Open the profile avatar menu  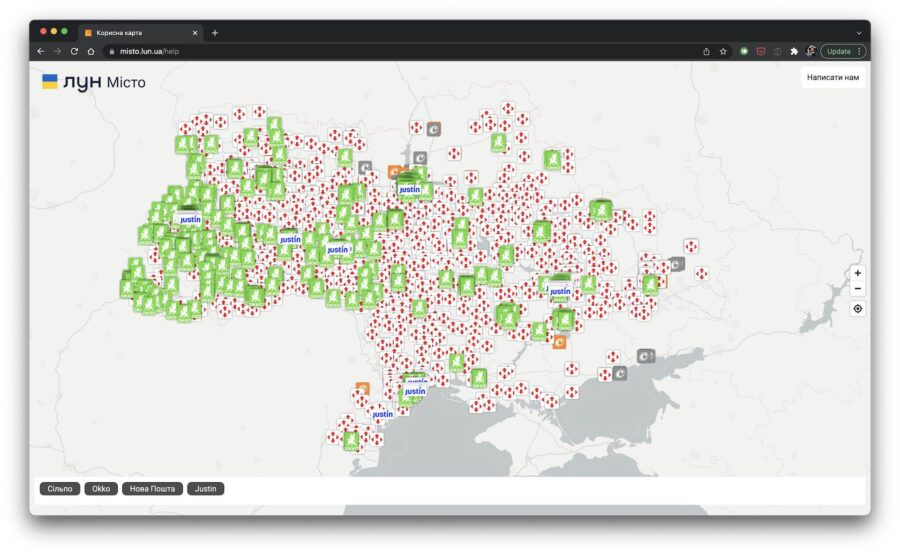click(810, 51)
